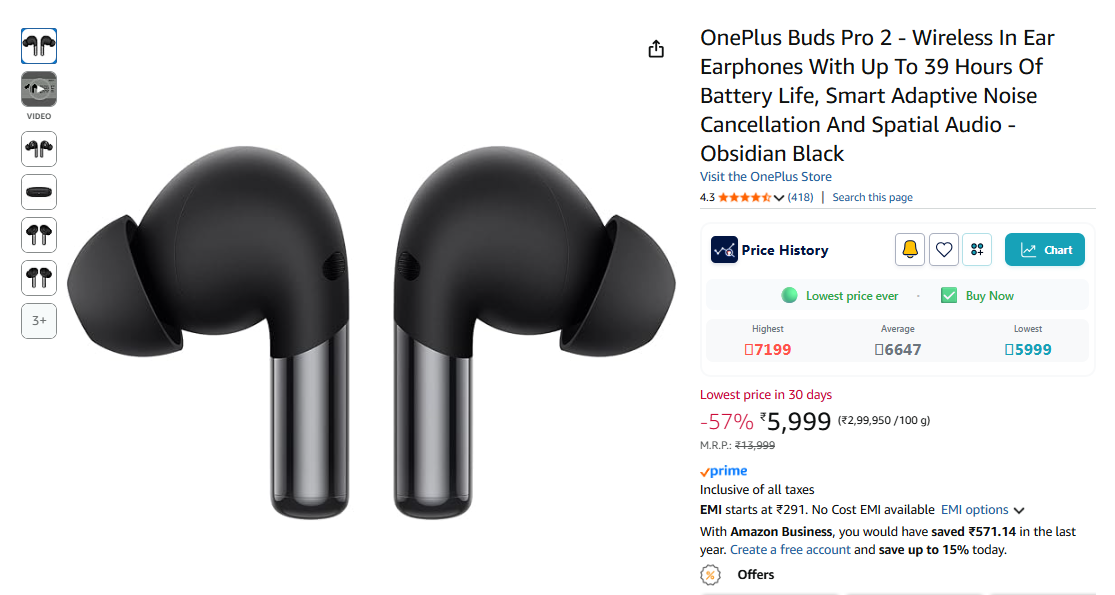
Task: Click Create a free account link
Action: click(790, 550)
